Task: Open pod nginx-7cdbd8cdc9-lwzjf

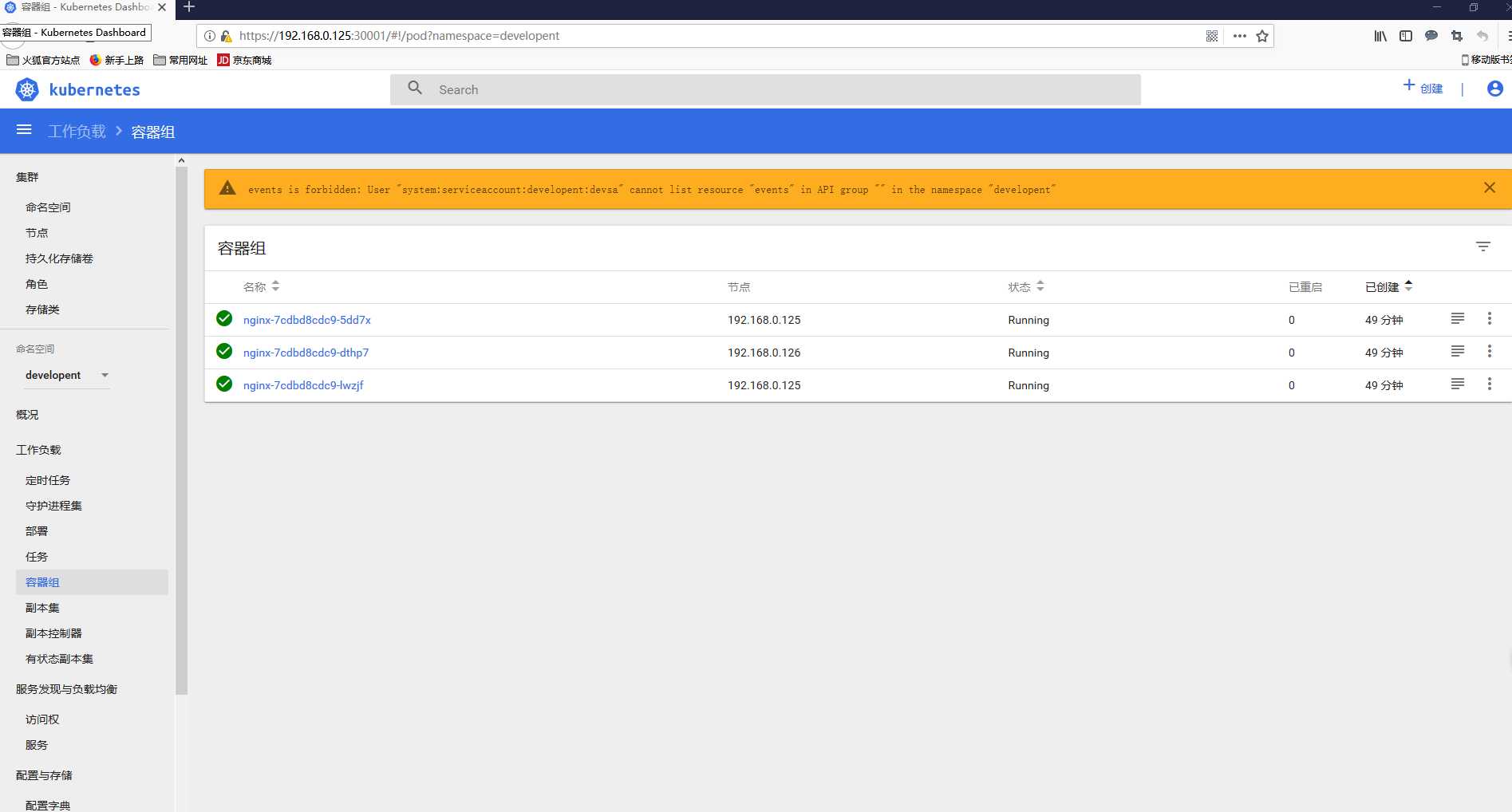Action: (x=303, y=385)
